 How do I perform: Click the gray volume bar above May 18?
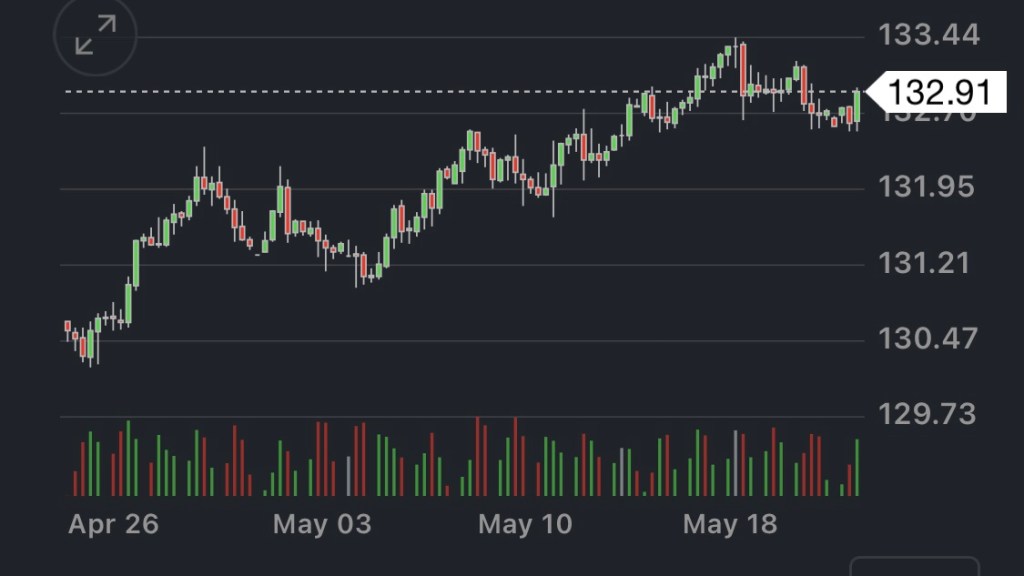pos(736,463)
